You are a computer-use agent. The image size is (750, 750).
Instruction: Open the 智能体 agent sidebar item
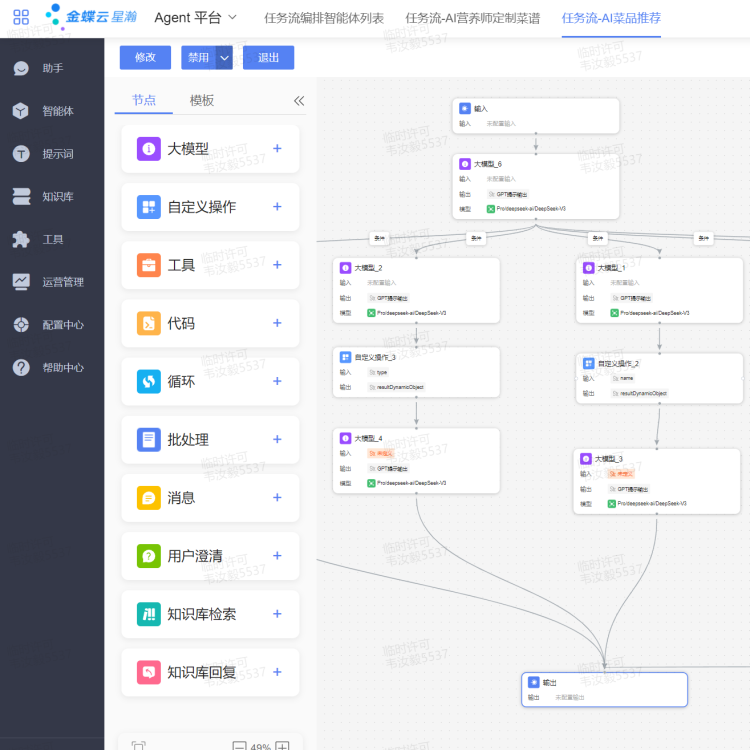pos(52,111)
